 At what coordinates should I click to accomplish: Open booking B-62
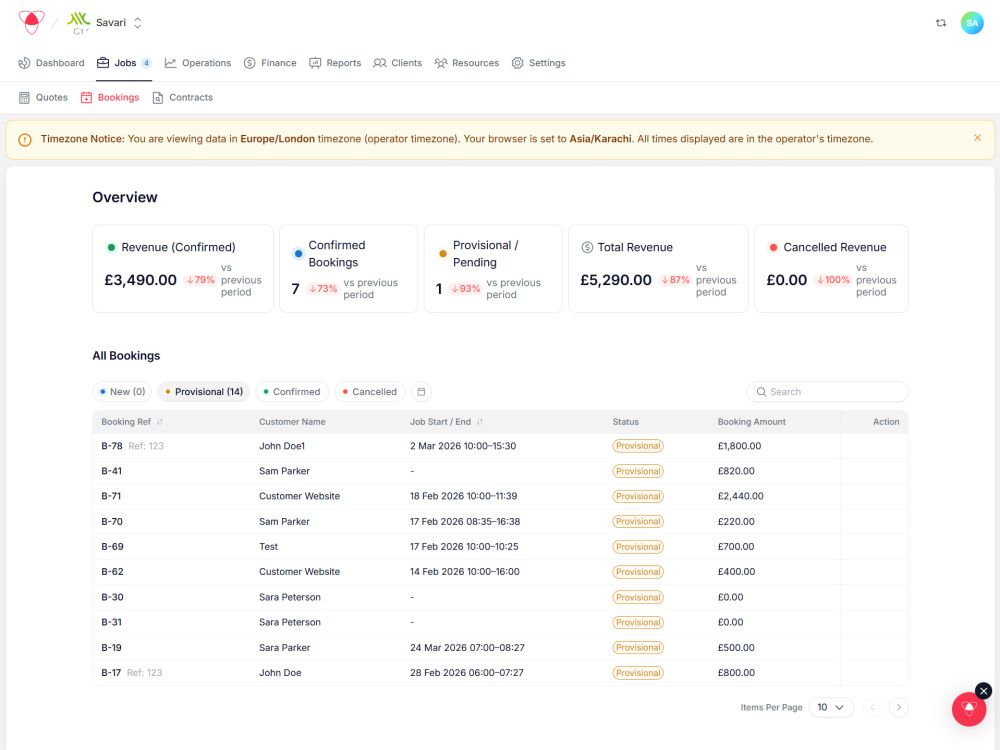coord(112,572)
